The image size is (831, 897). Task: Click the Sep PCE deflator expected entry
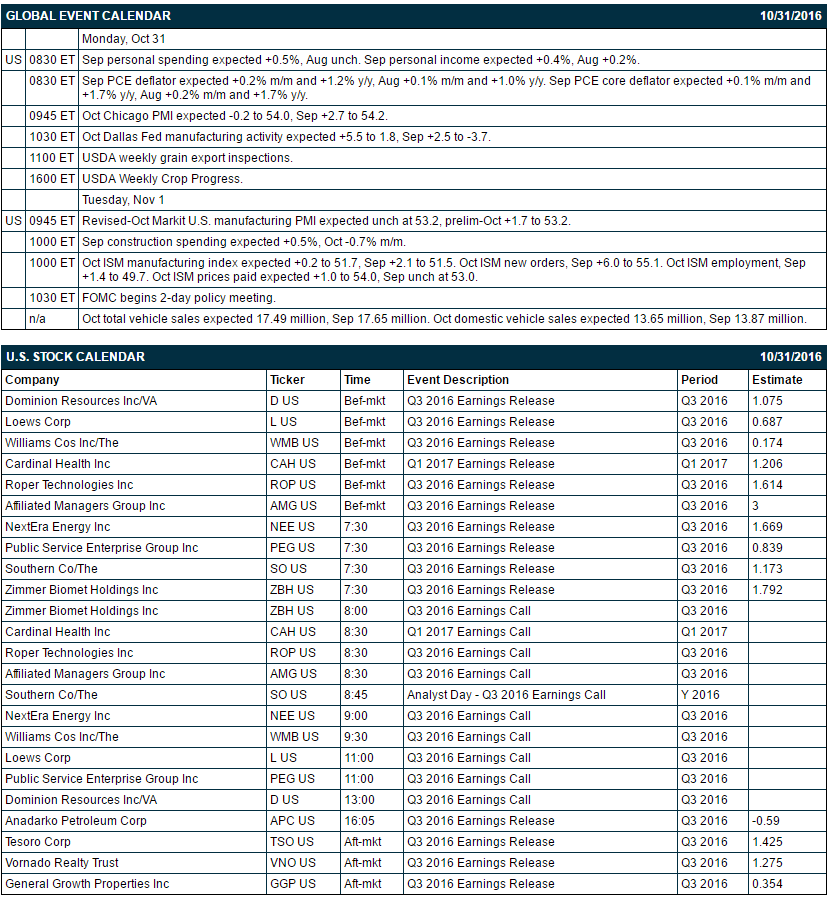pyautogui.click(x=446, y=88)
